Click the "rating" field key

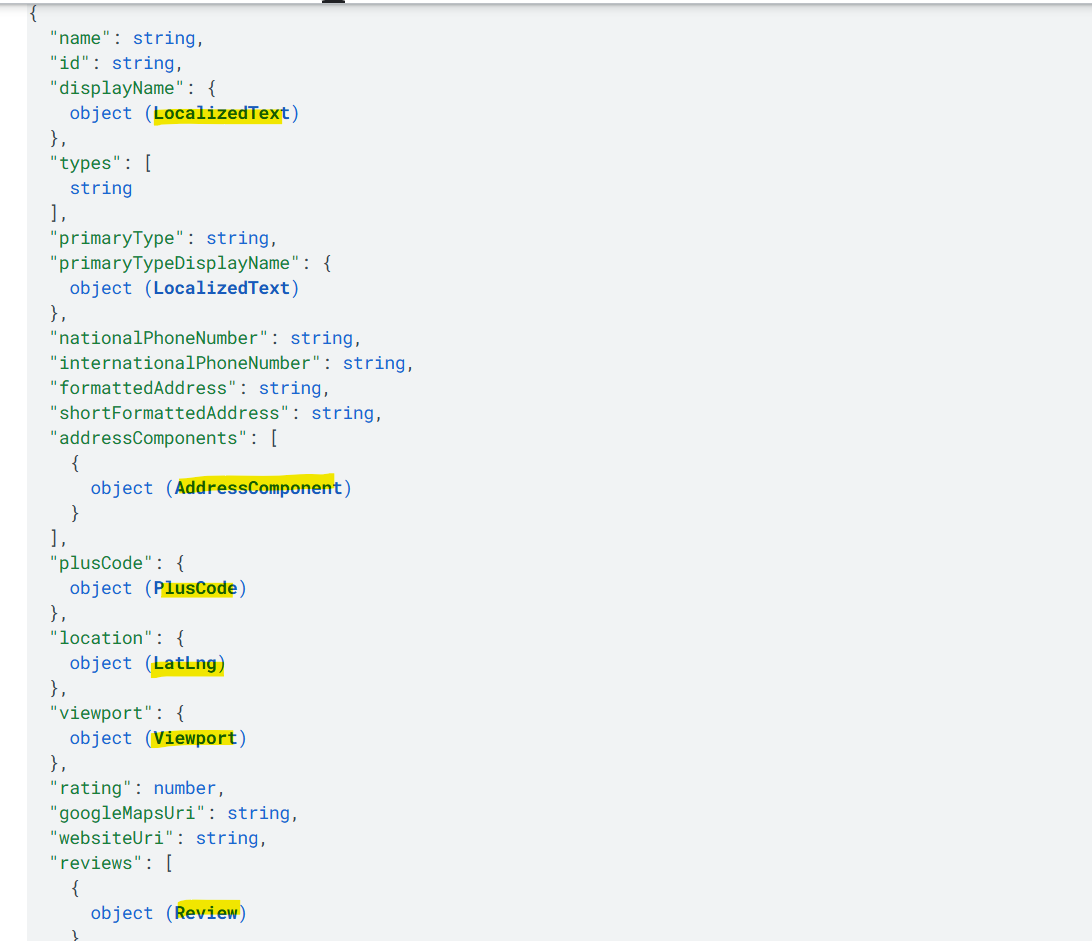coord(91,788)
